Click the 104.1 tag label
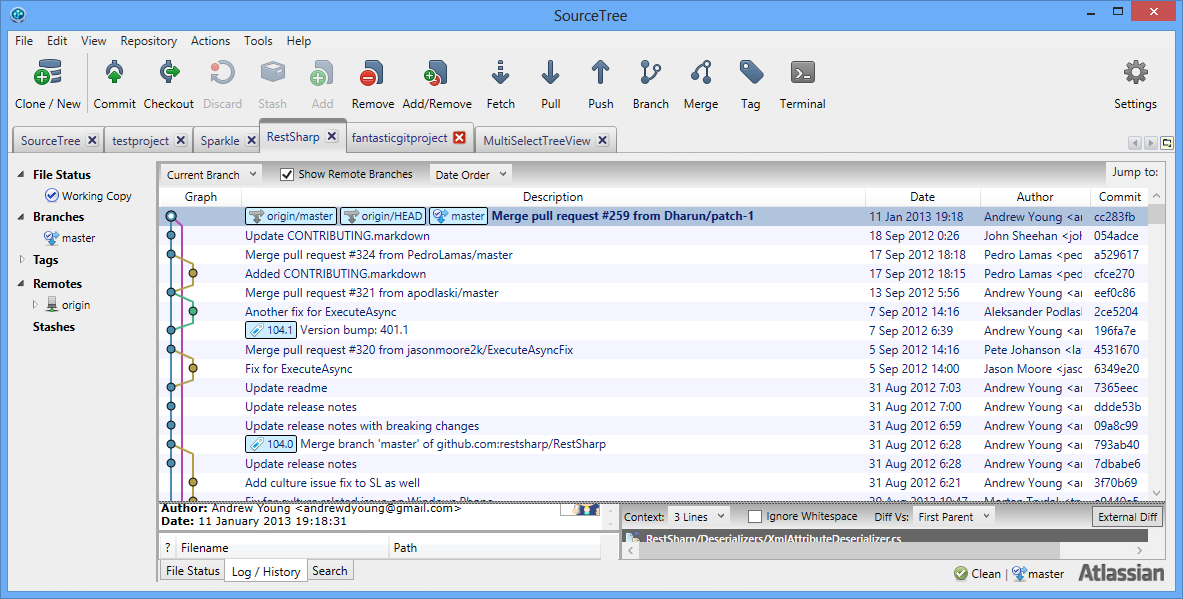 pos(271,330)
